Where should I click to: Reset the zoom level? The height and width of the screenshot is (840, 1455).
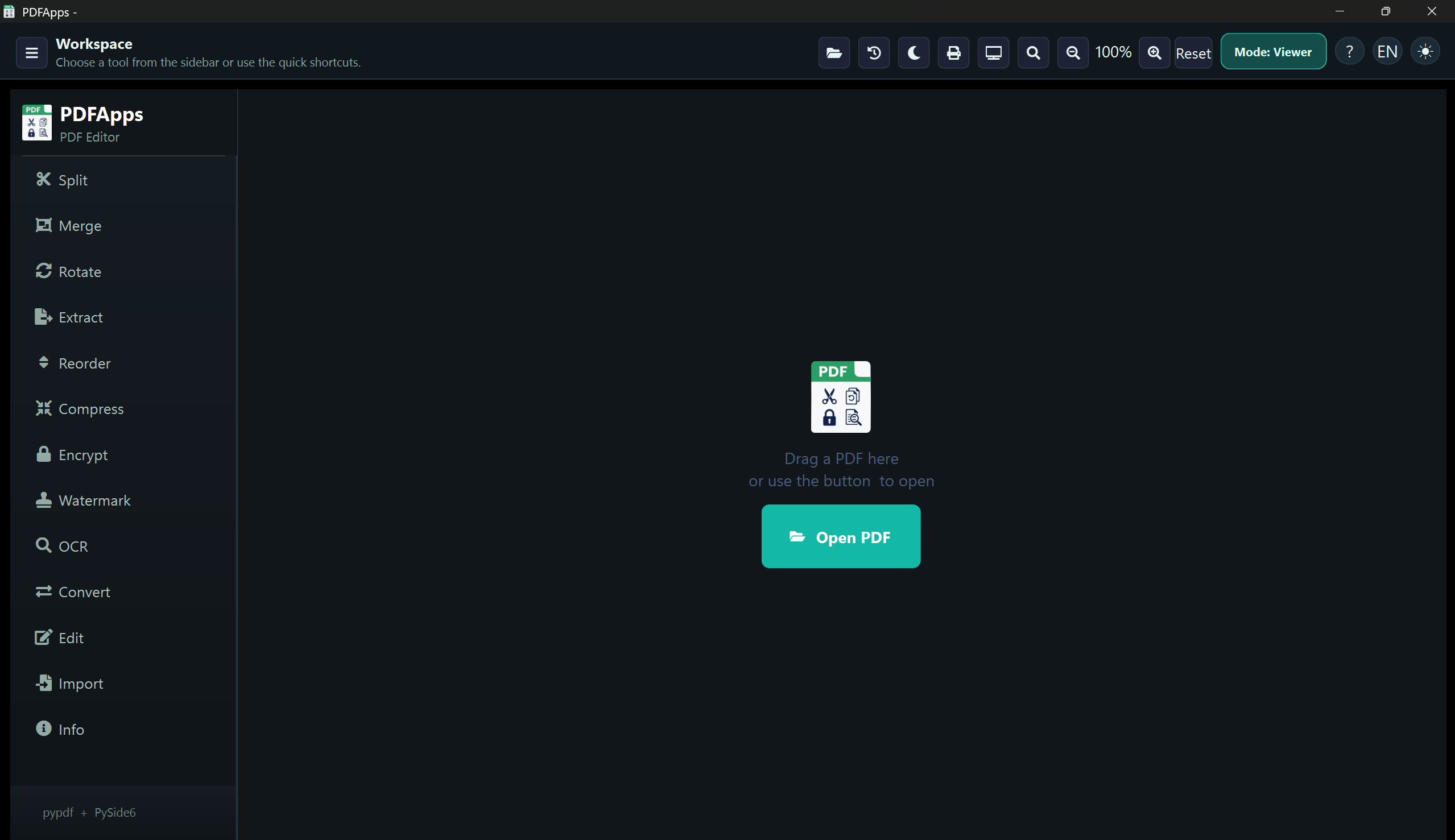click(x=1193, y=53)
